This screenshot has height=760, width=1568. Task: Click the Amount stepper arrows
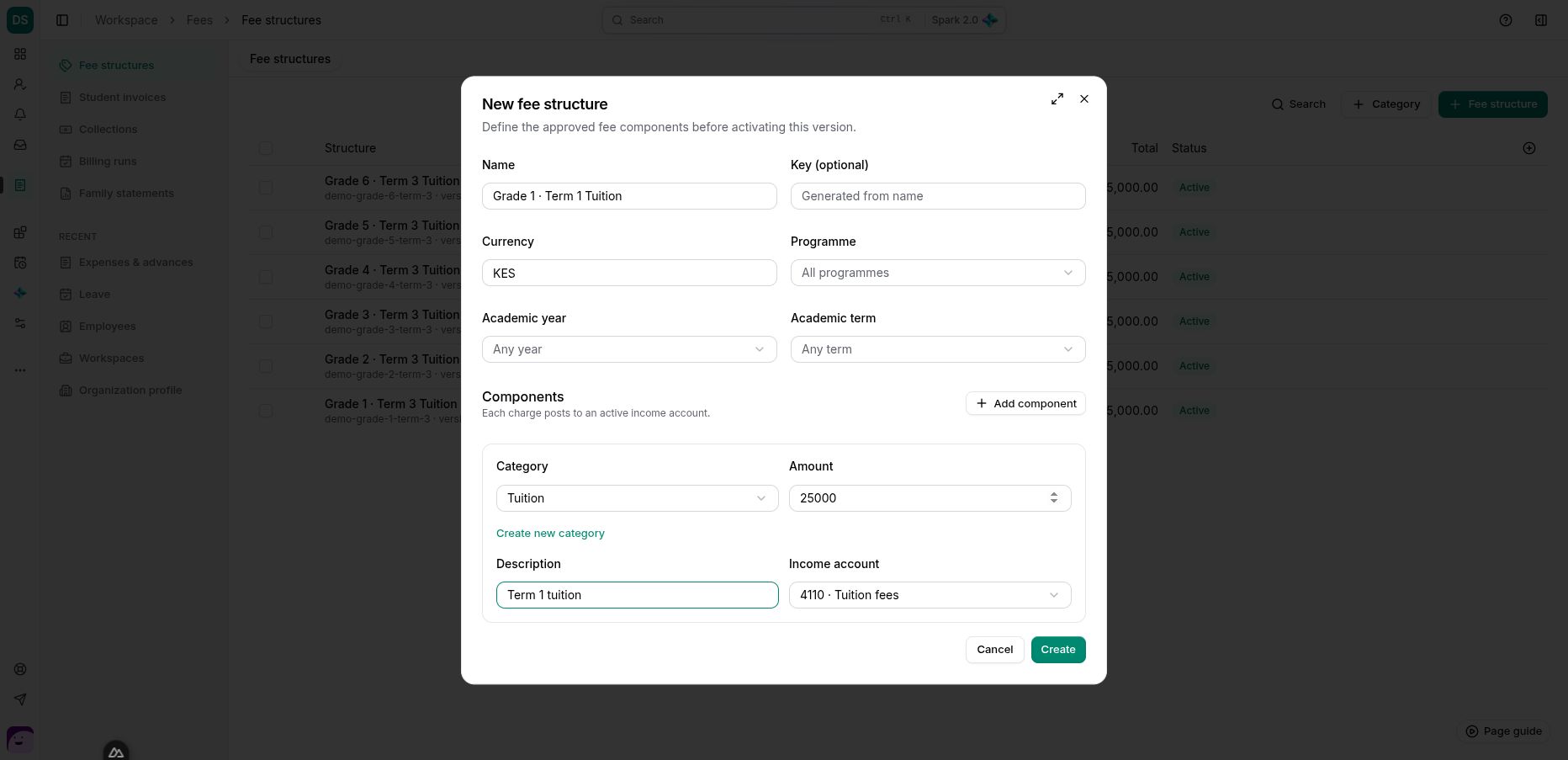point(1053,498)
